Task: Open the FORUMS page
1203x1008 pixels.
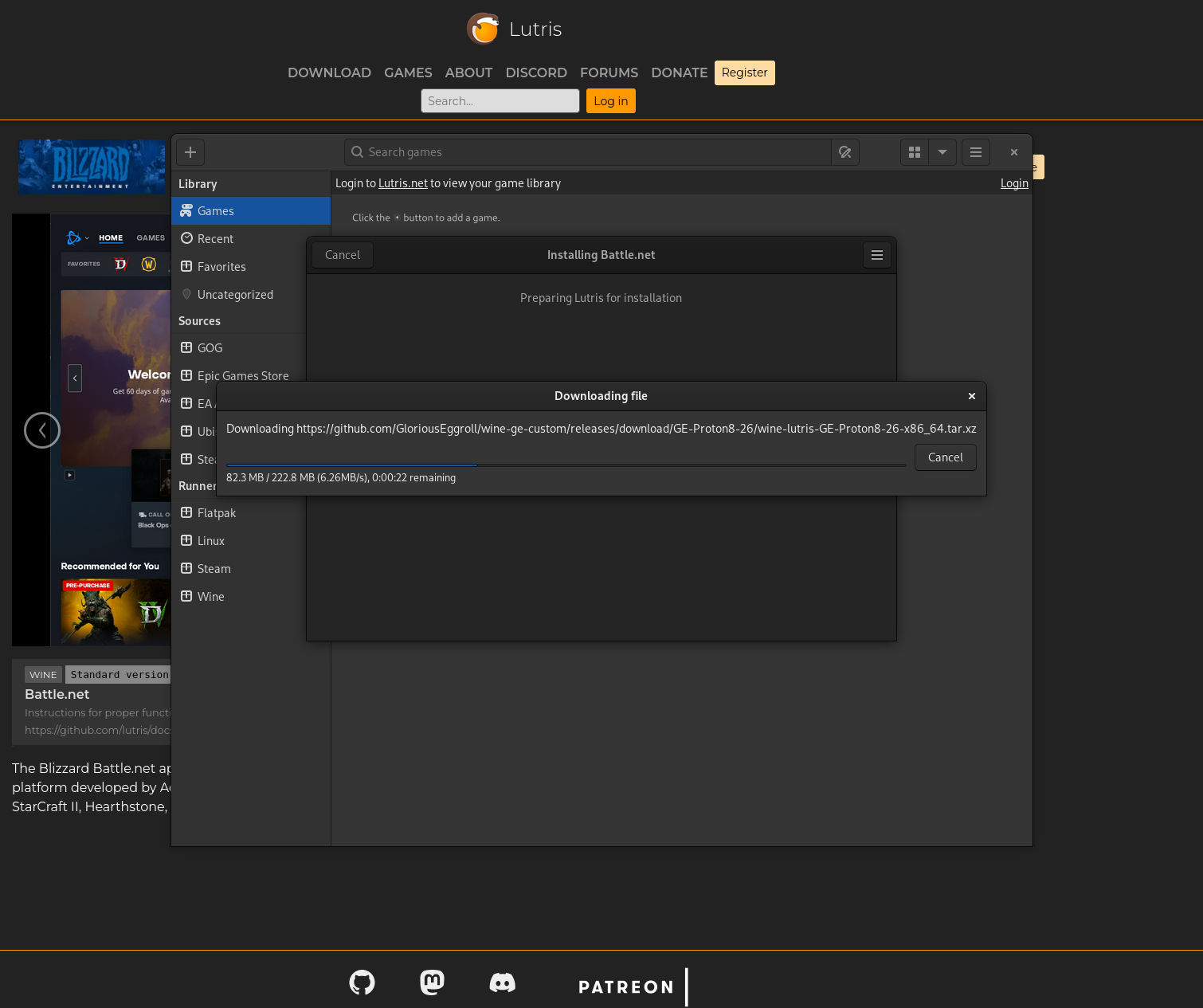Action: [x=609, y=73]
